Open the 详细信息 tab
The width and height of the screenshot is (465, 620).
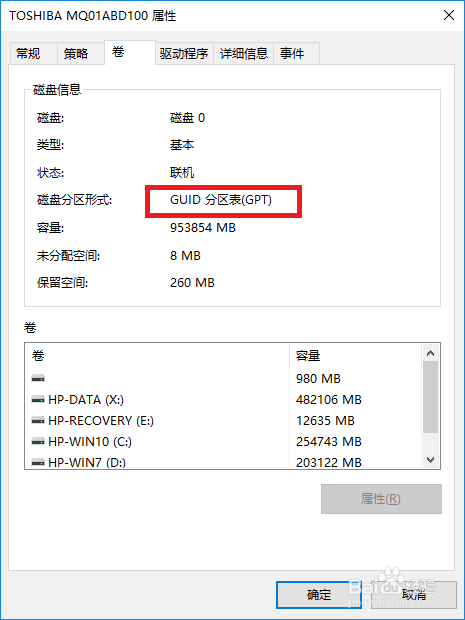pyautogui.click(x=244, y=53)
